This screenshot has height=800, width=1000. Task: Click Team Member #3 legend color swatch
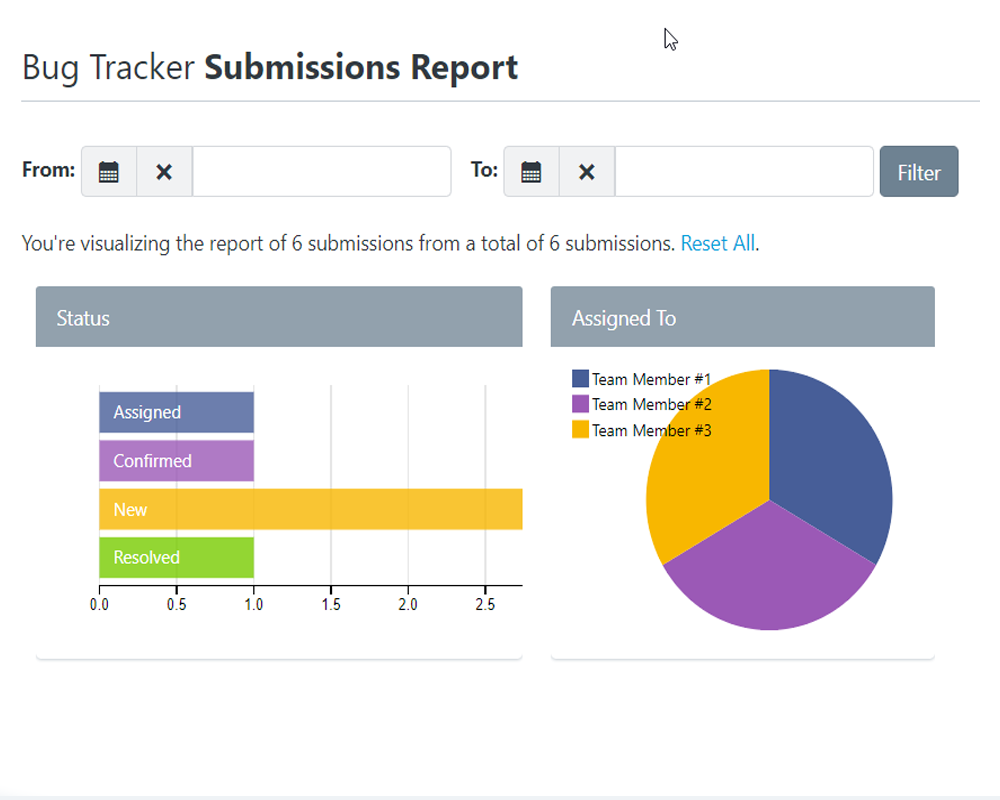tap(580, 430)
